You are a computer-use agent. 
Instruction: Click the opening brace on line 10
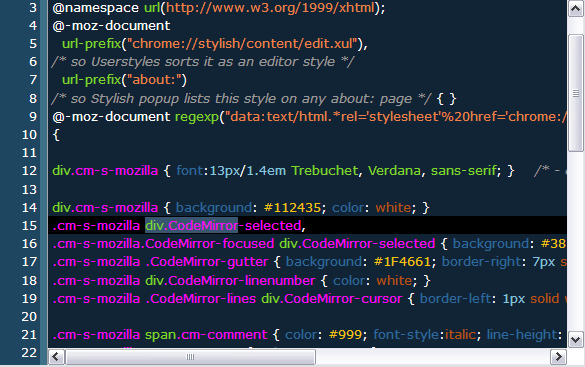point(56,135)
